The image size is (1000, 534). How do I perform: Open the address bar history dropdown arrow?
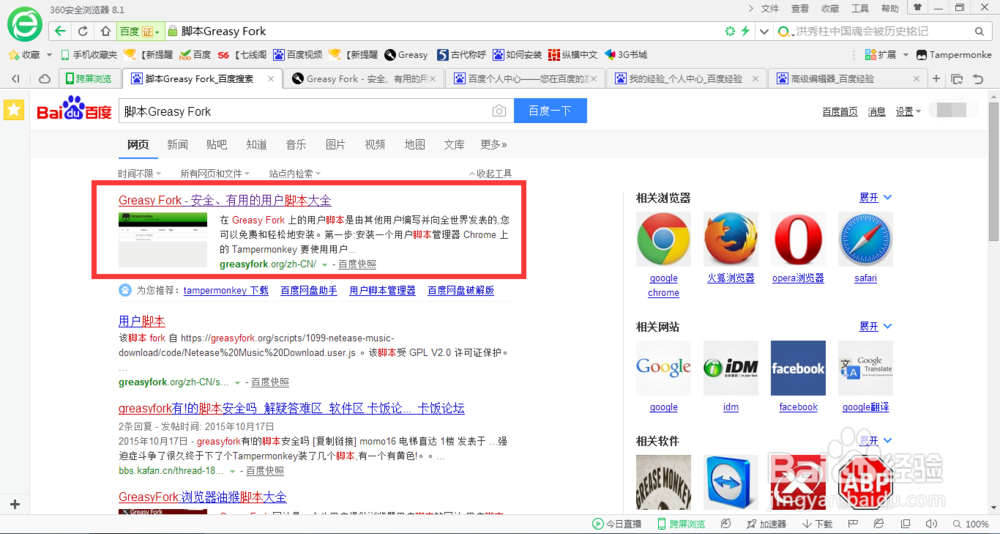coord(763,31)
